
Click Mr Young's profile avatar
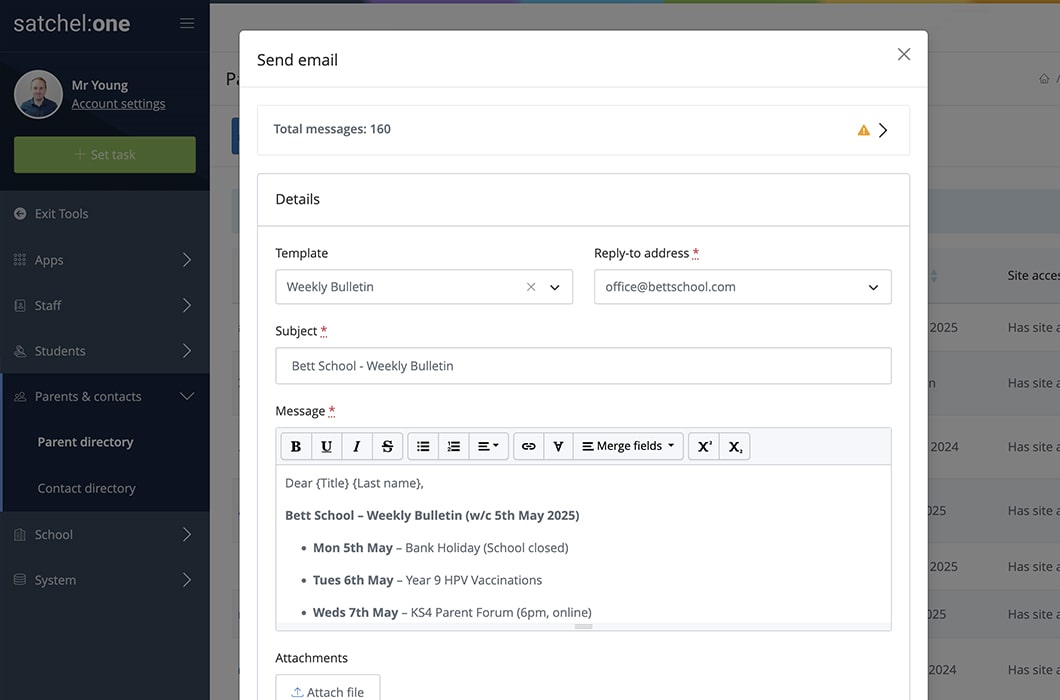pos(39,94)
